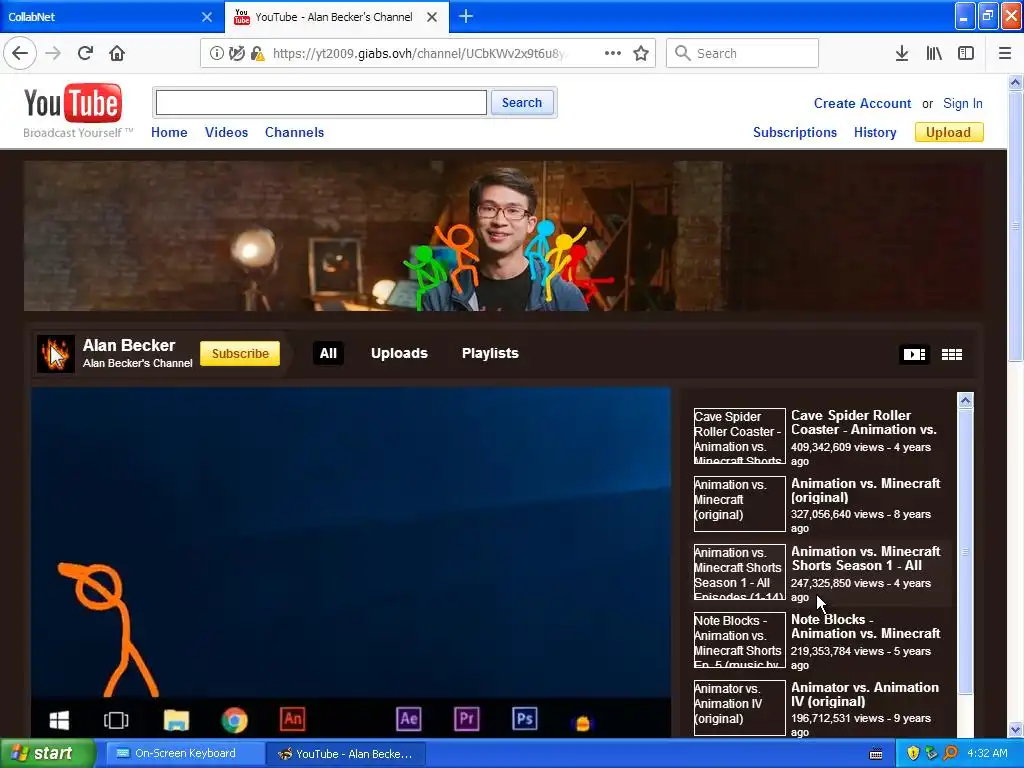Switch to player view layout icon

(x=914, y=354)
